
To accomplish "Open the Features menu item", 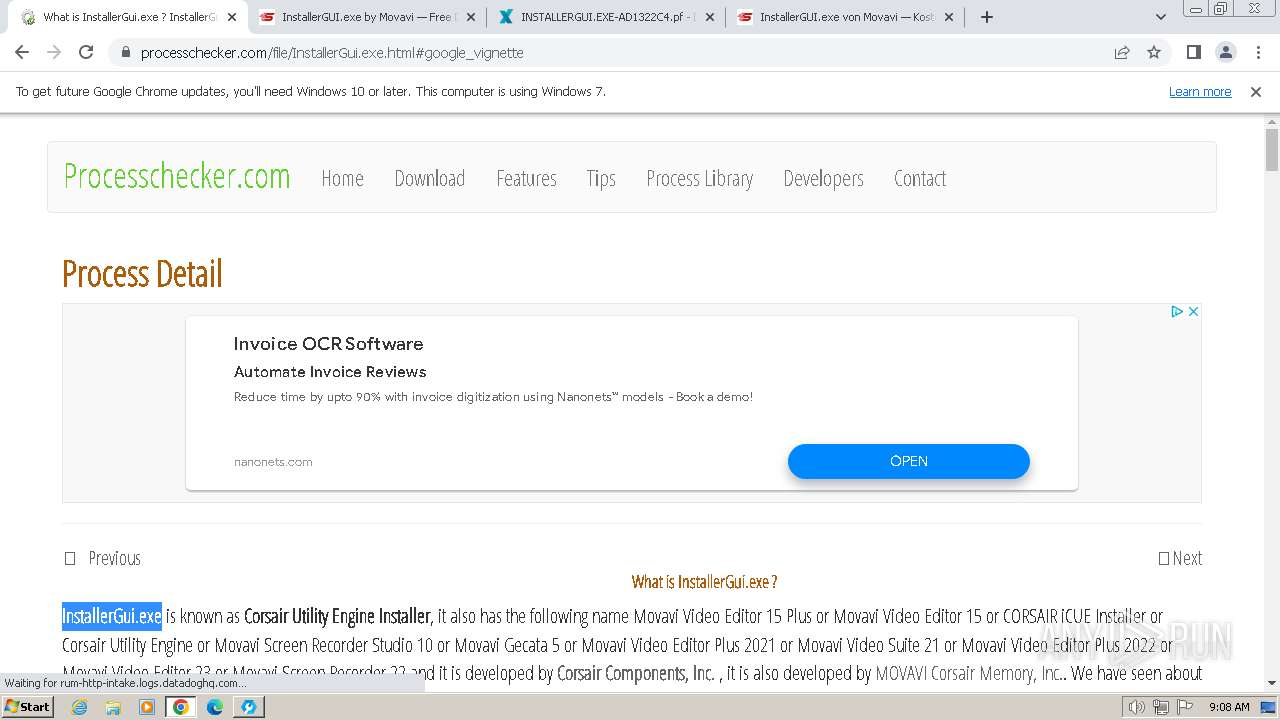I will pyautogui.click(x=526, y=178).
